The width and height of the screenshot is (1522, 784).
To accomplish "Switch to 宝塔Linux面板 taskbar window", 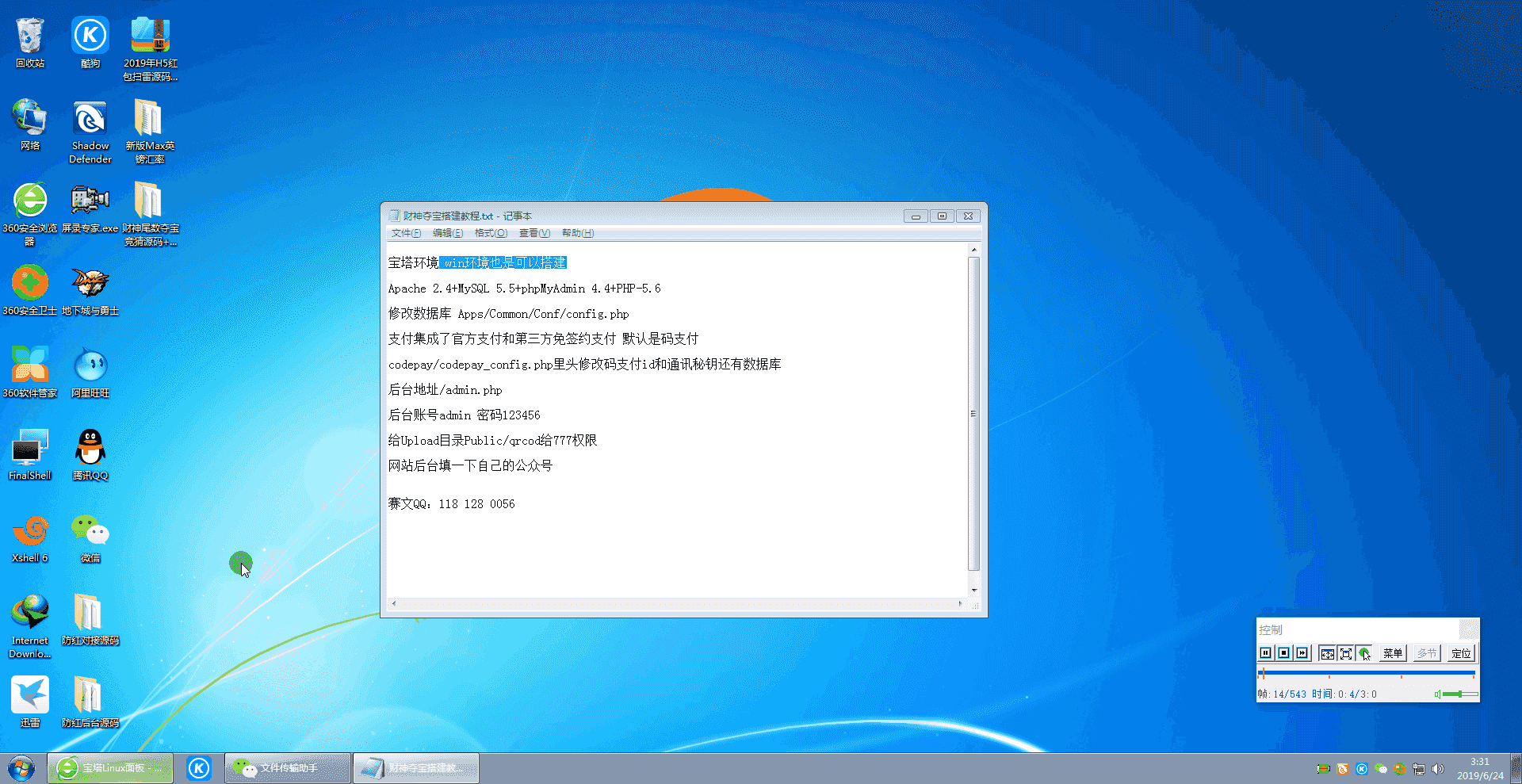I will coord(110,768).
